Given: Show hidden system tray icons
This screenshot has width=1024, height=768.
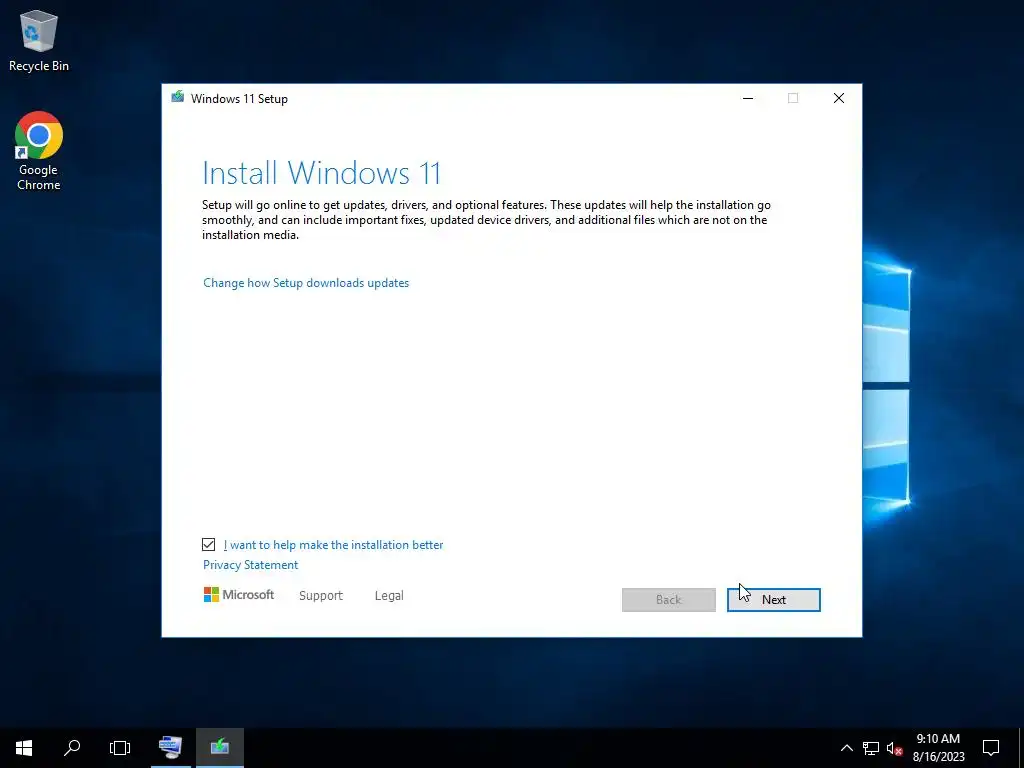Looking at the screenshot, I should point(846,748).
